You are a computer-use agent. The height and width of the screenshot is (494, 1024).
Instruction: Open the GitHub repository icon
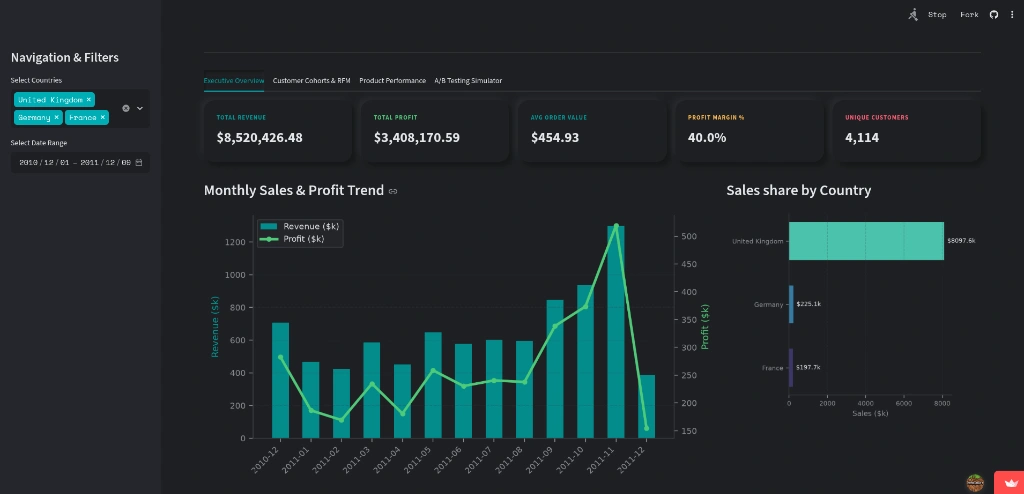994,14
